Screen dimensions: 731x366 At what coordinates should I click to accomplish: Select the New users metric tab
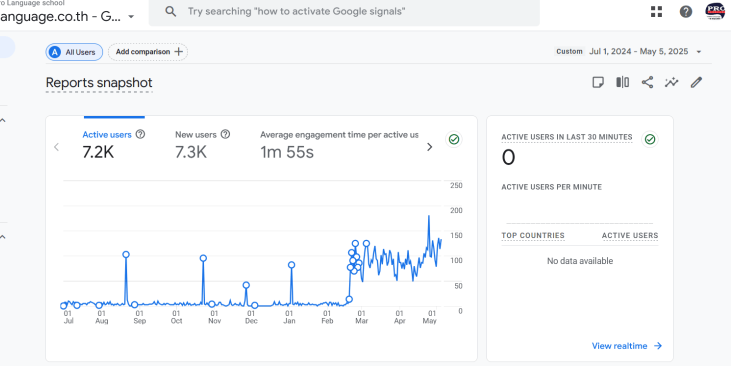(203, 145)
